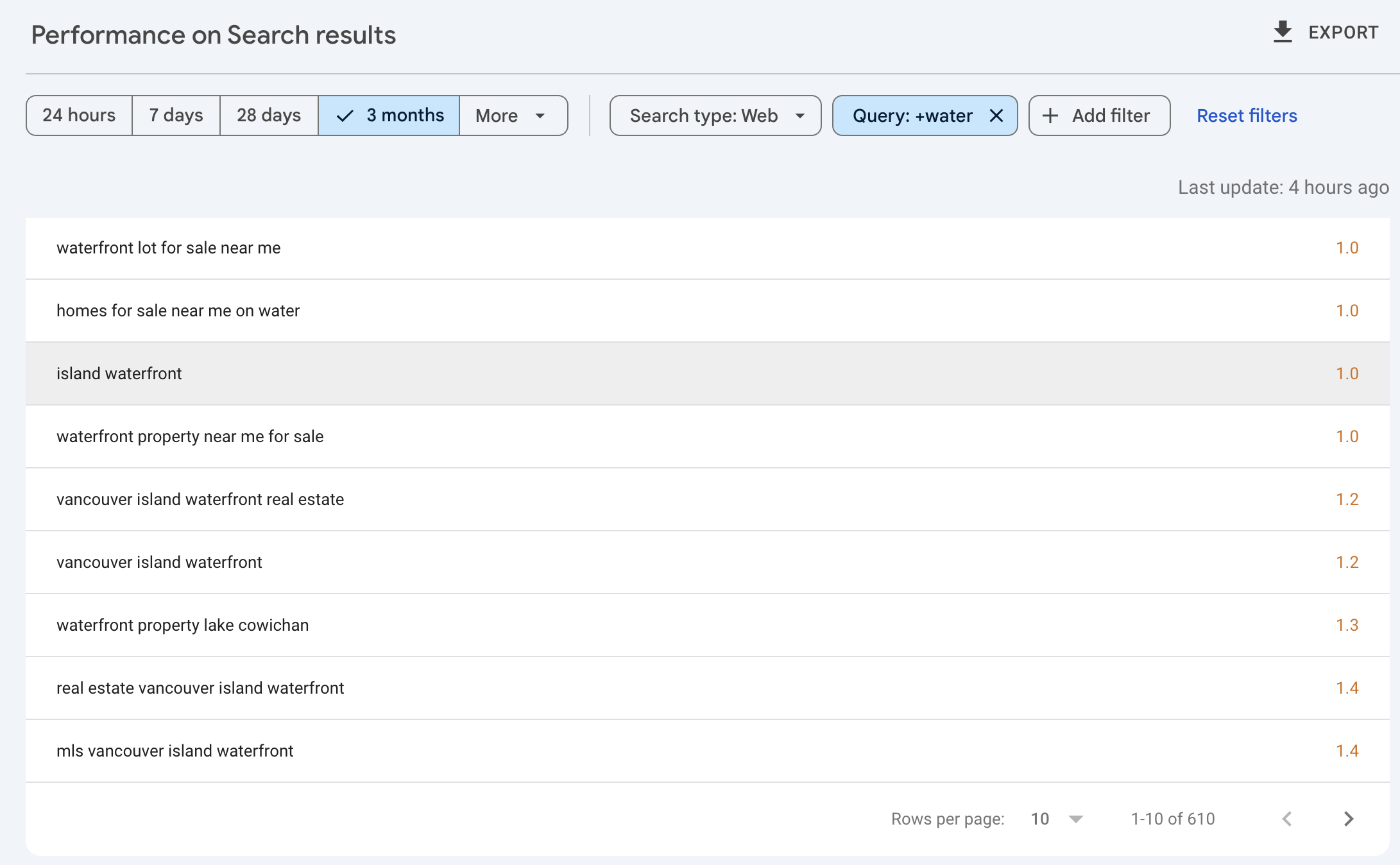
Task: Click the Reset filters link
Action: pyautogui.click(x=1247, y=116)
